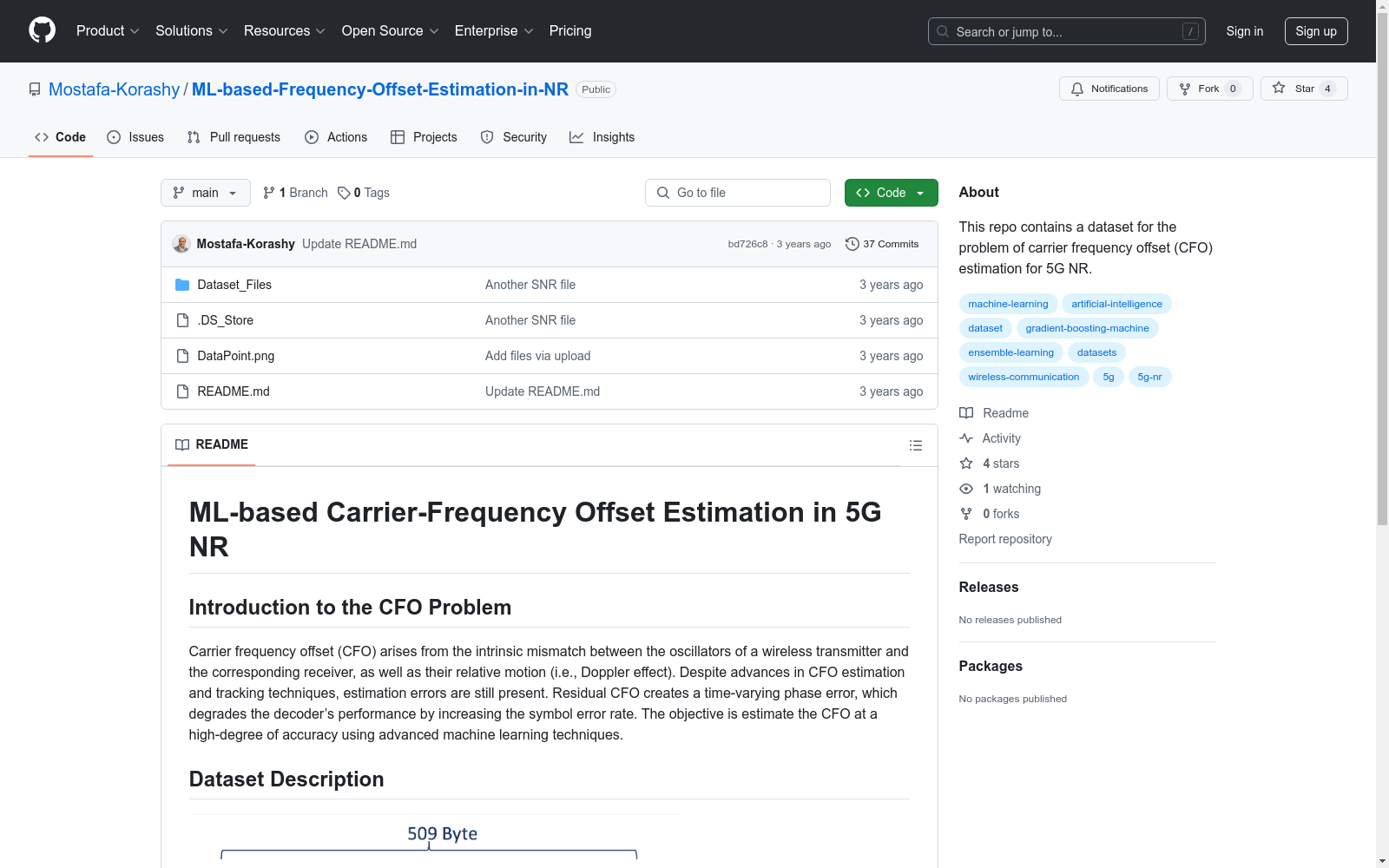Expand the Solutions menu
This screenshot has height=868, width=1389.
[x=192, y=31]
